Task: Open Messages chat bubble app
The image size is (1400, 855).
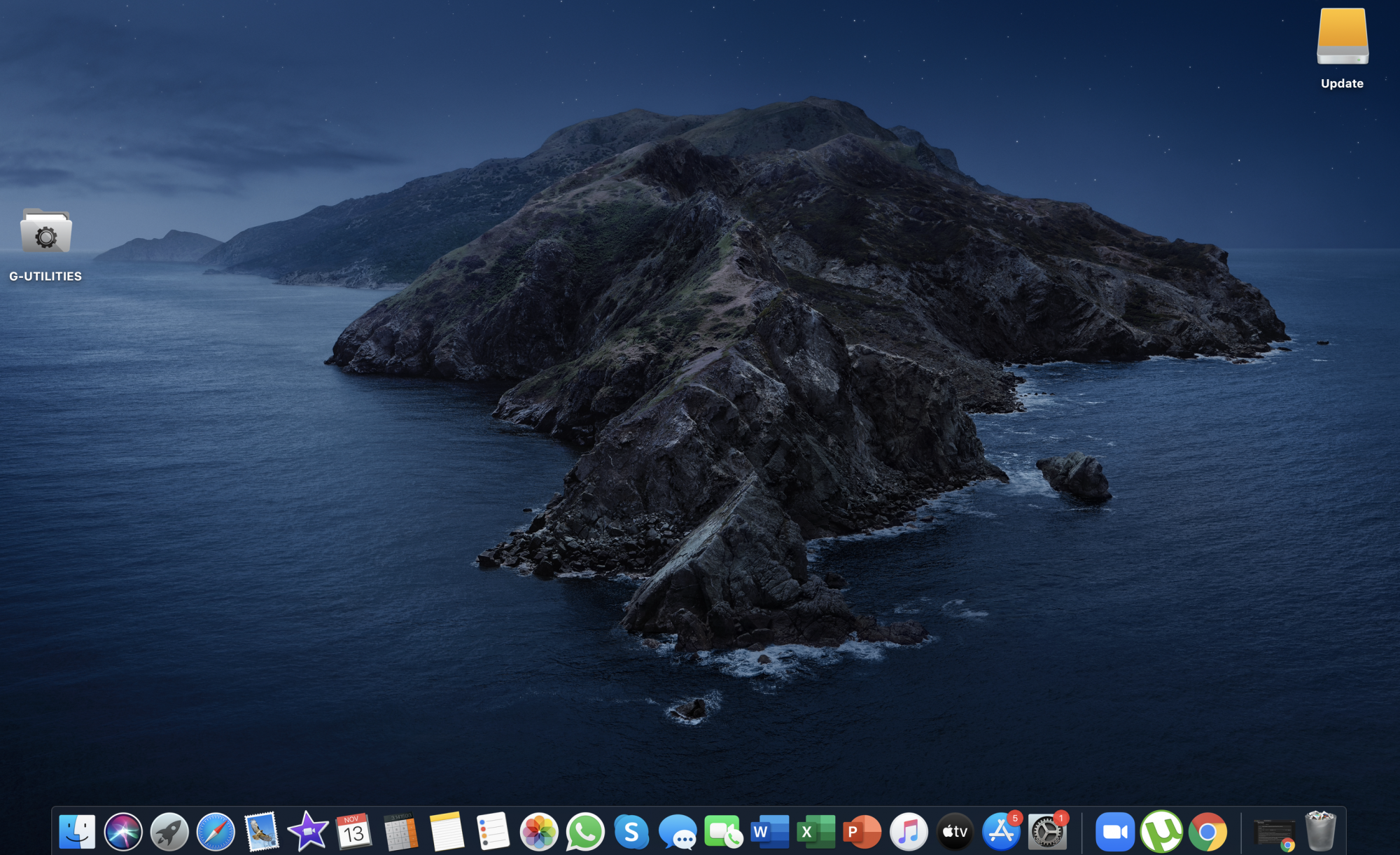Action: 678,832
